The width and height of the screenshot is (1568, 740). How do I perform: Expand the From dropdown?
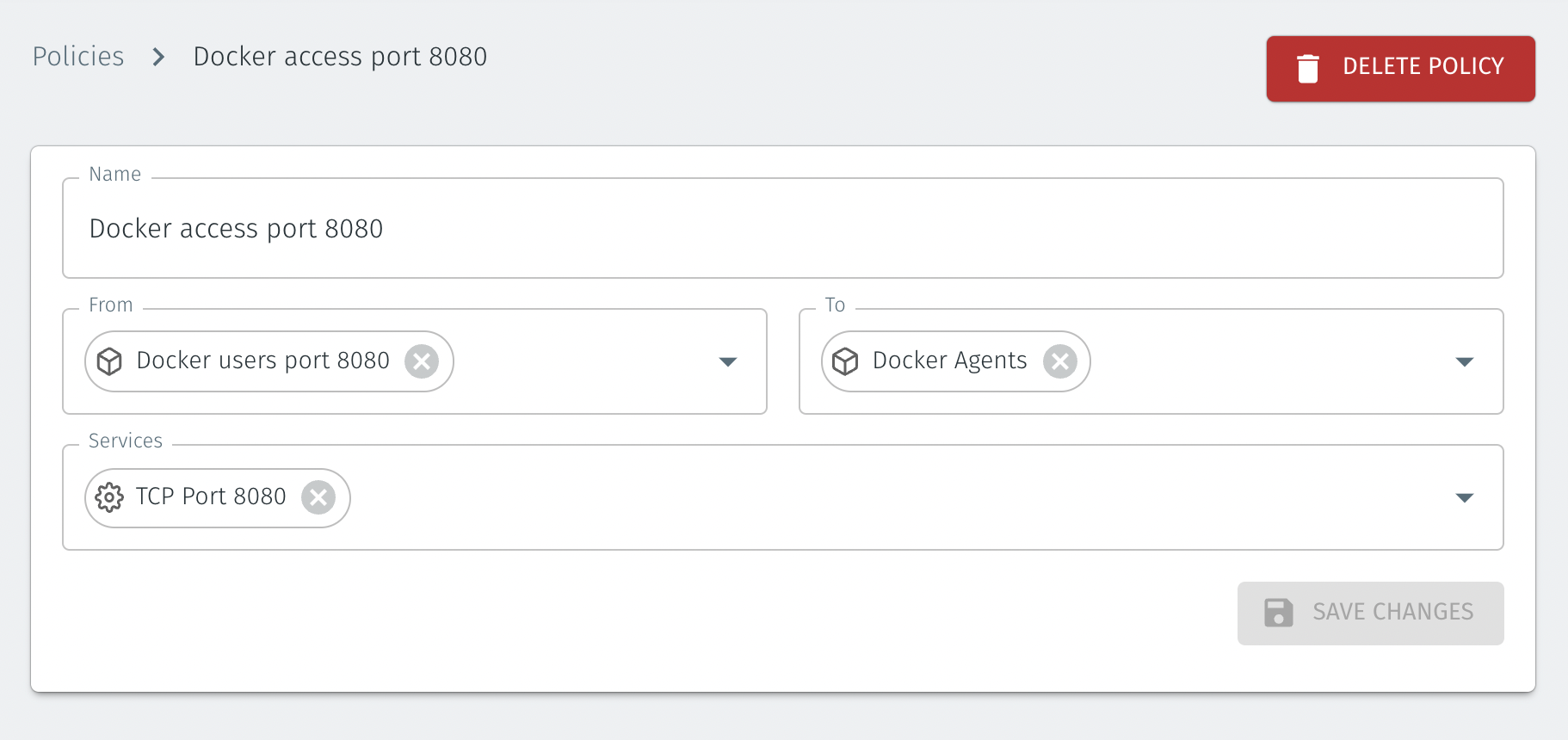pyautogui.click(x=727, y=361)
